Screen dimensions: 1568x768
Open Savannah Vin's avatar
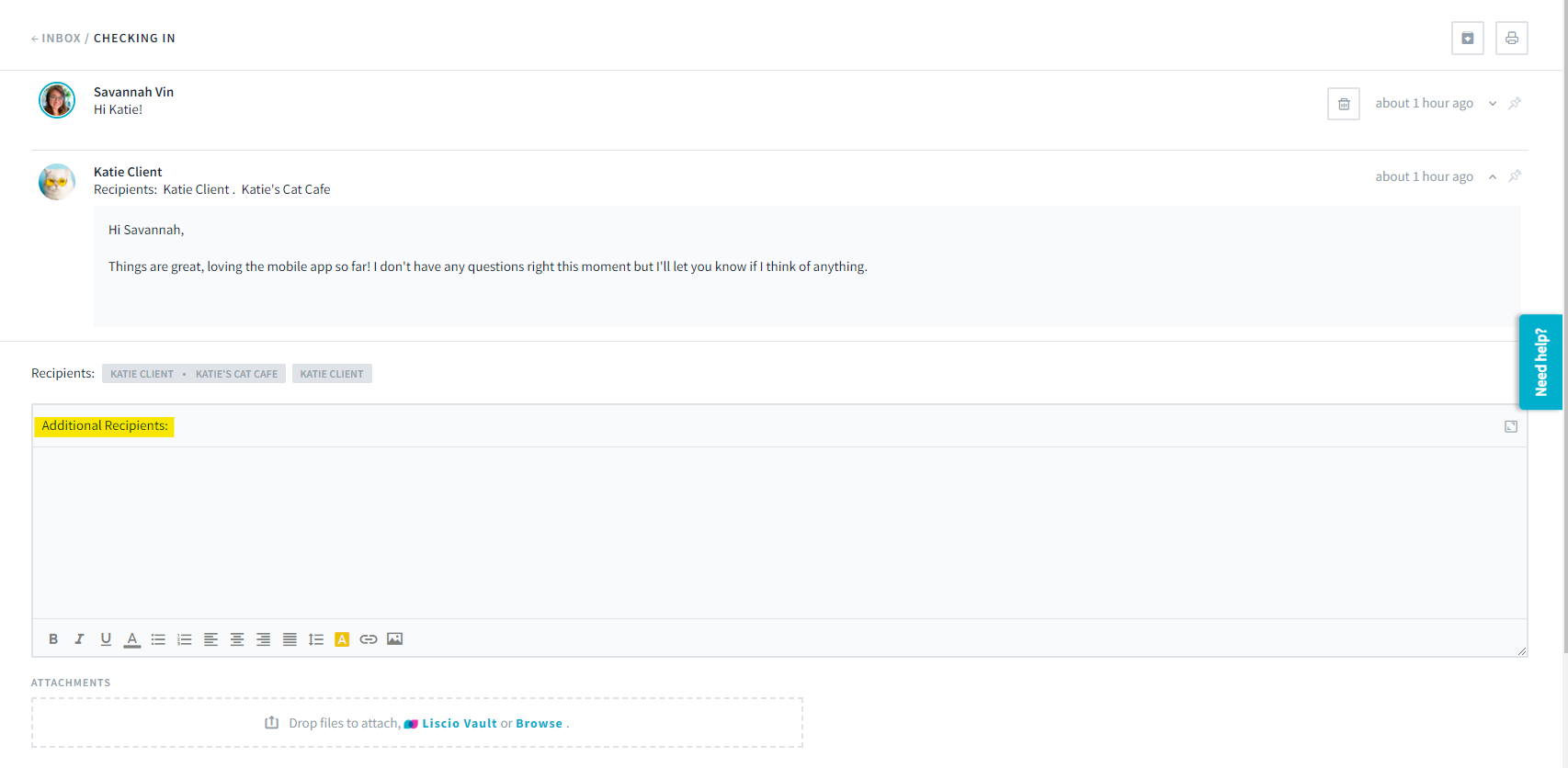tap(57, 100)
